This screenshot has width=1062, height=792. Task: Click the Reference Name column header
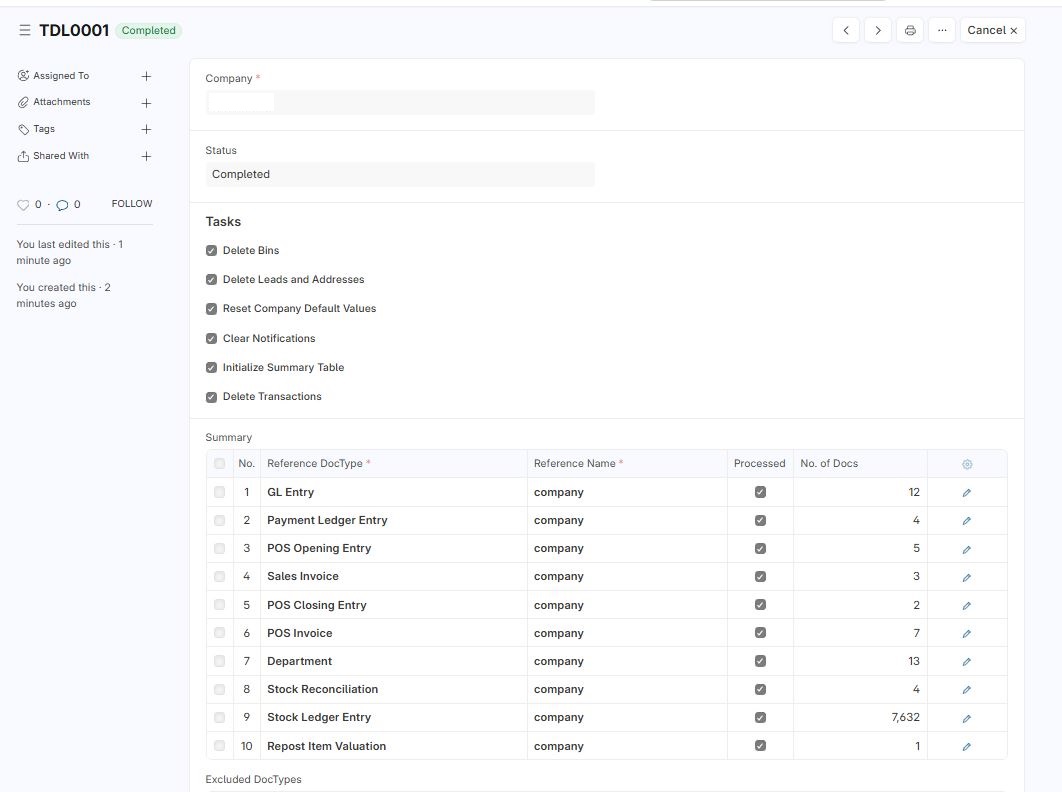626,463
